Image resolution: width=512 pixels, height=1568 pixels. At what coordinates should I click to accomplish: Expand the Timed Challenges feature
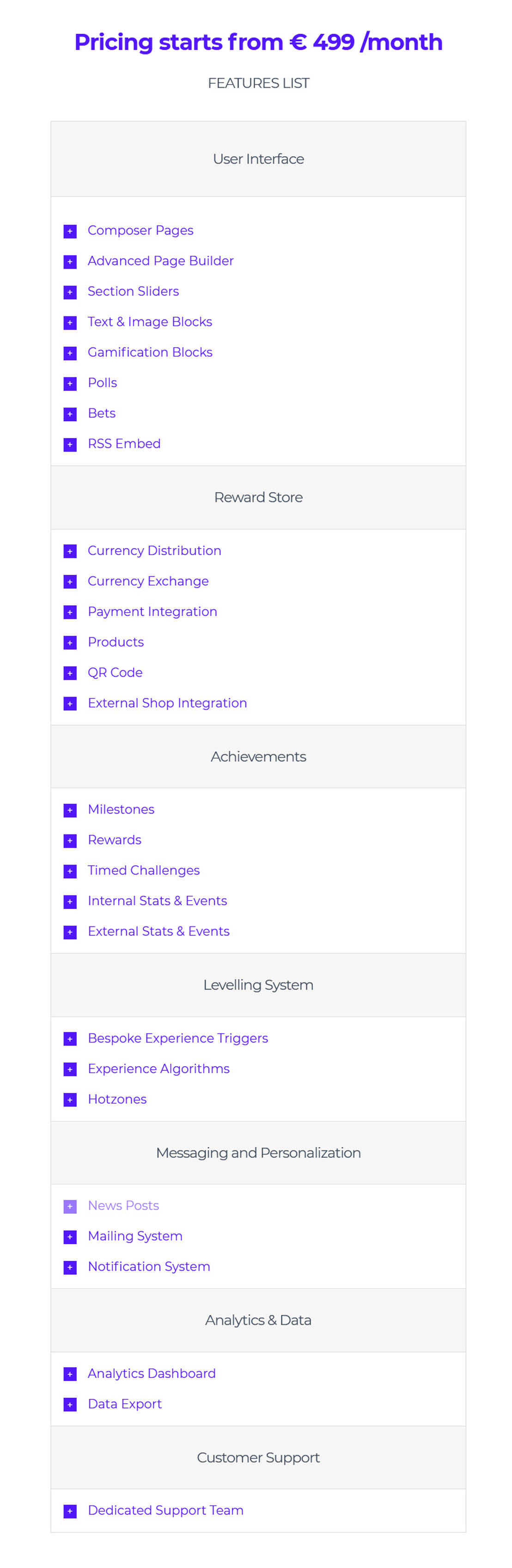(69, 871)
